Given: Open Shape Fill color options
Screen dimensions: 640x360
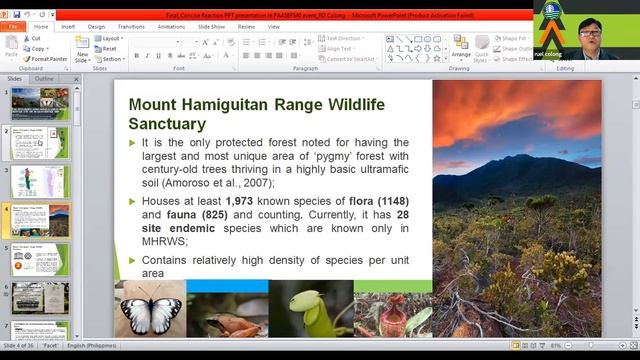Looking at the screenshot, I should click(x=513, y=38).
